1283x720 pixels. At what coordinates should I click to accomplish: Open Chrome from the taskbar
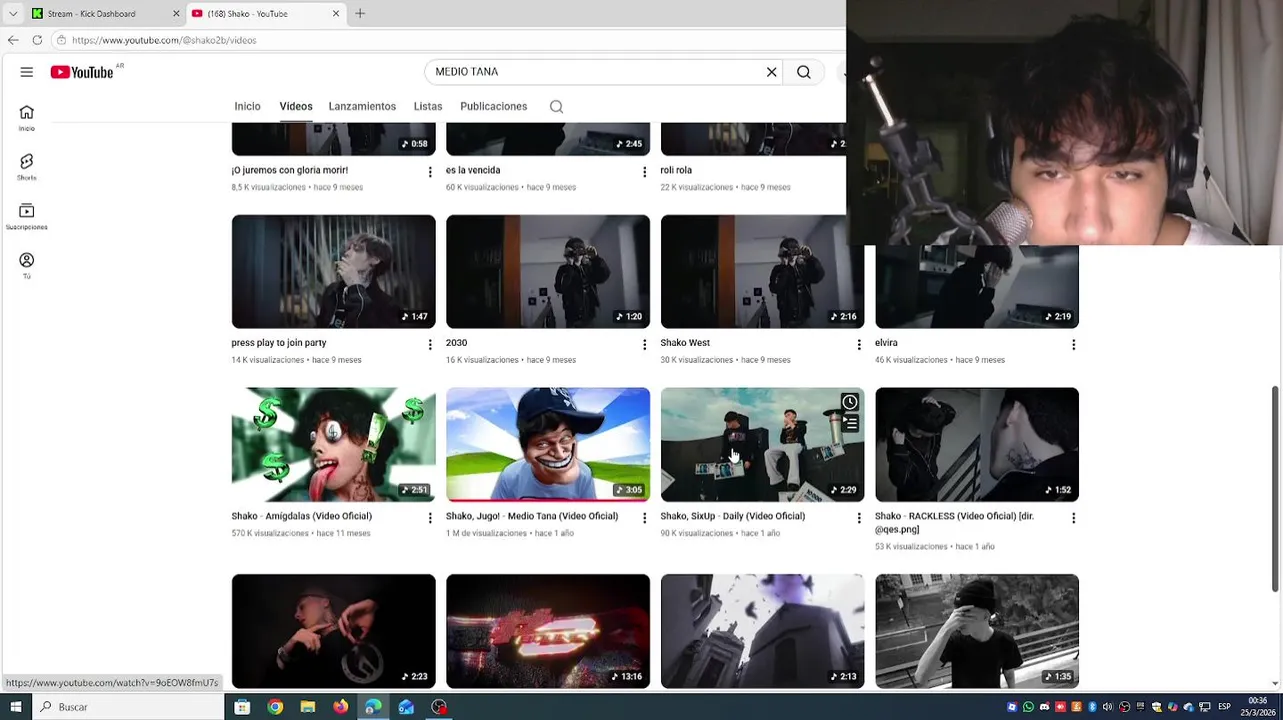pyautogui.click(x=275, y=707)
